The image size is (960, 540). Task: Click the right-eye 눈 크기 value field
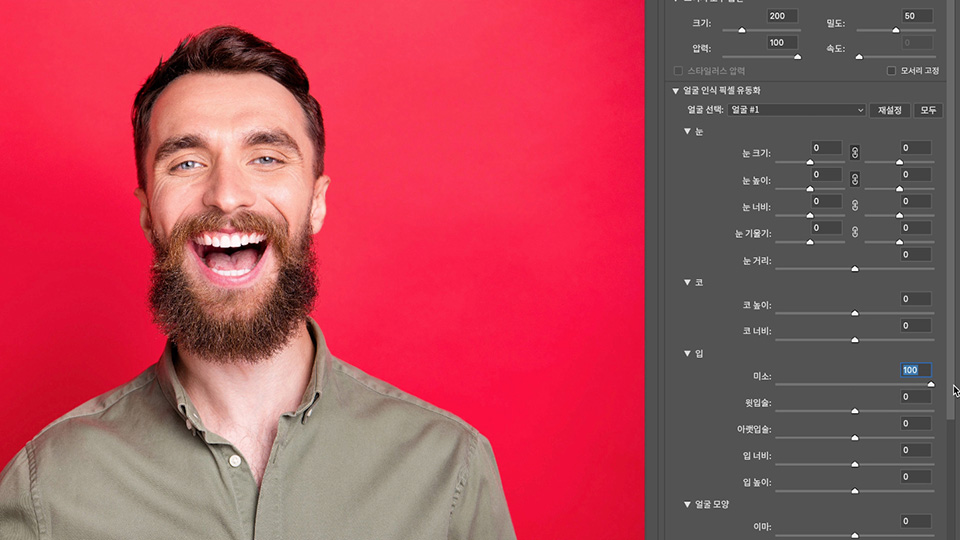(916, 148)
